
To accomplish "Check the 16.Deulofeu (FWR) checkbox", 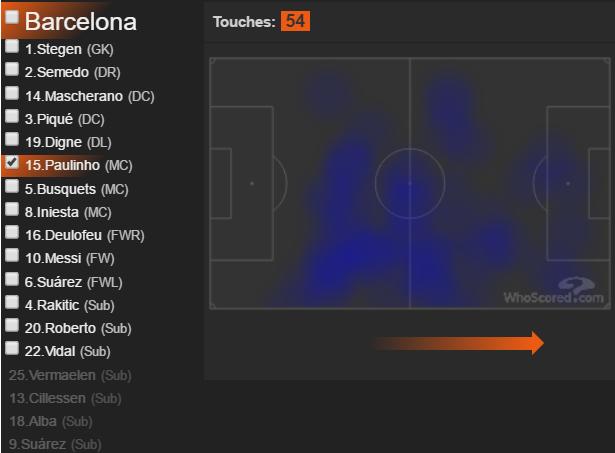I will click(11, 233).
